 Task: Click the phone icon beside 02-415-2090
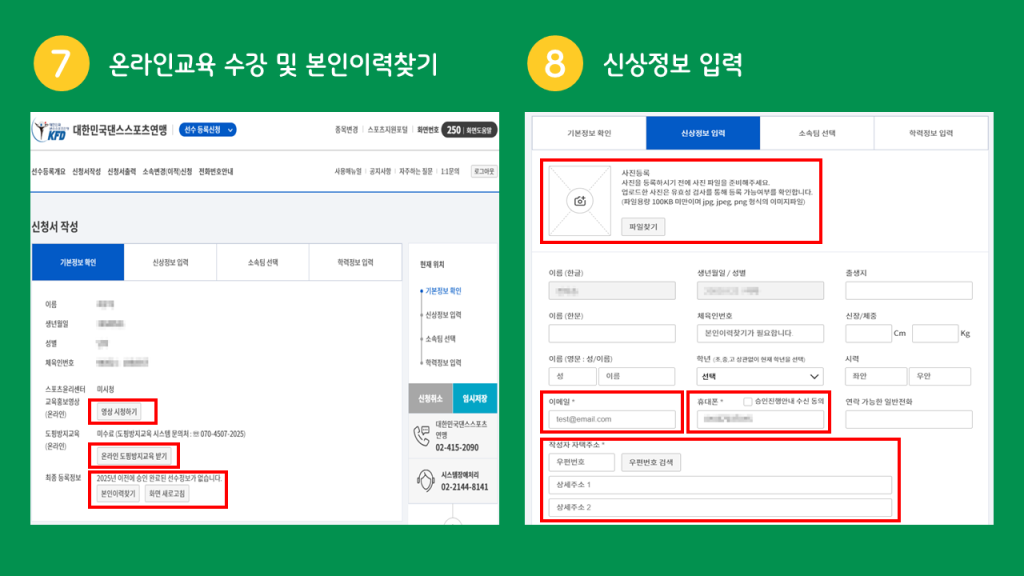421,435
